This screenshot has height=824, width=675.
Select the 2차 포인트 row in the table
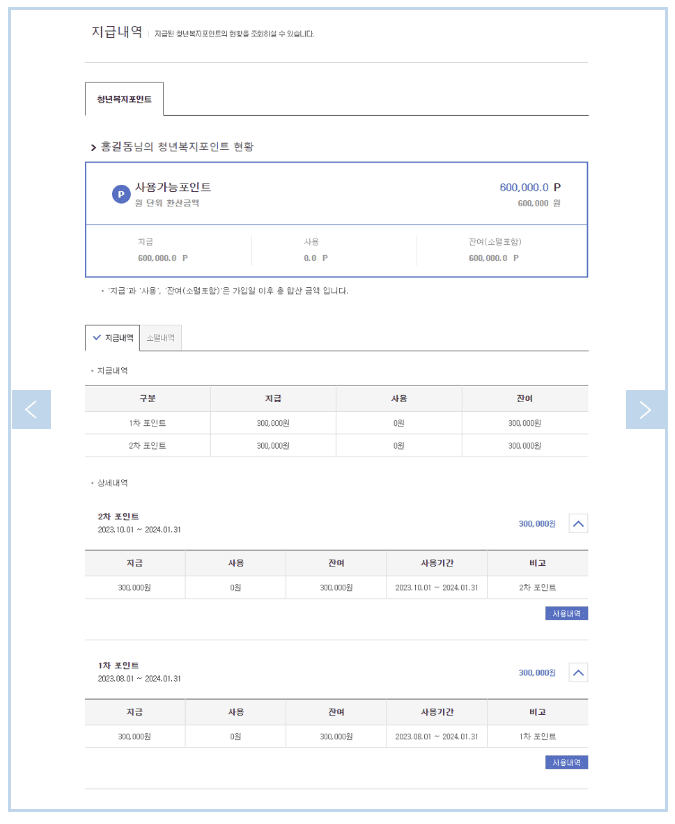(x=150, y=446)
